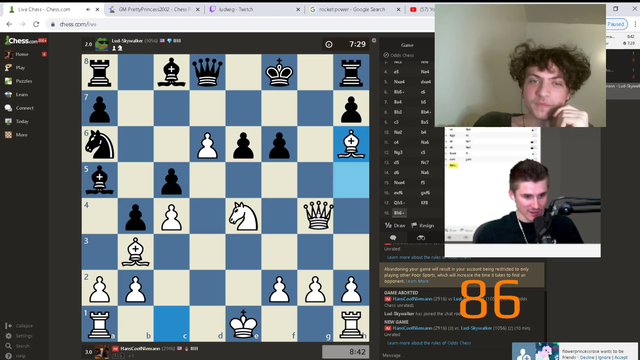Open the sidebar Search
The image size is (640, 360).
tap(18, 346)
